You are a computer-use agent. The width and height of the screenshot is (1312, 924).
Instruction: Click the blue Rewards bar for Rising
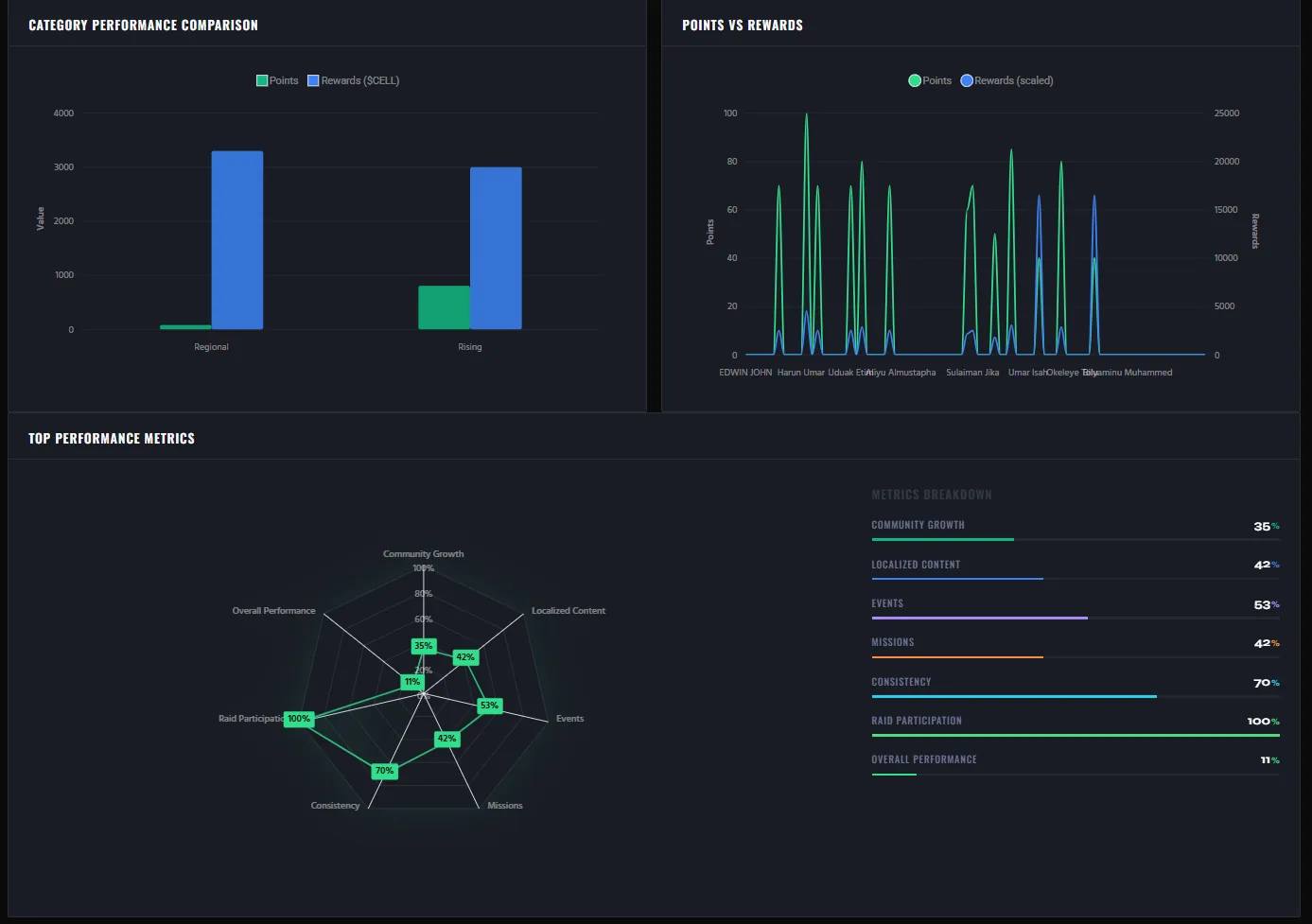(x=496, y=248)
